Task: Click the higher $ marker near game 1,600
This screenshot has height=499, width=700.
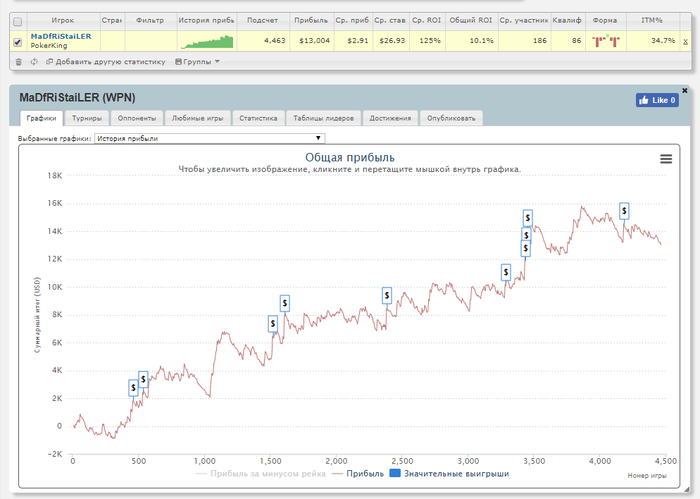Action: (284, 303)
